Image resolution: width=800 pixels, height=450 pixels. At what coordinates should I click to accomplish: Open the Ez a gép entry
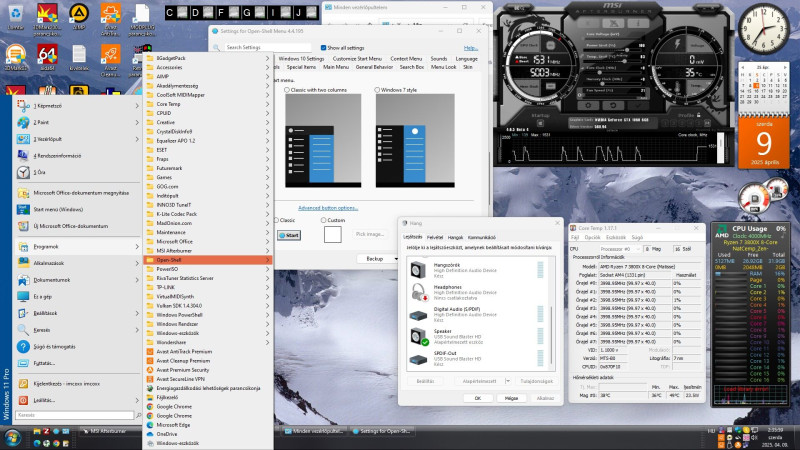(78, 296)
